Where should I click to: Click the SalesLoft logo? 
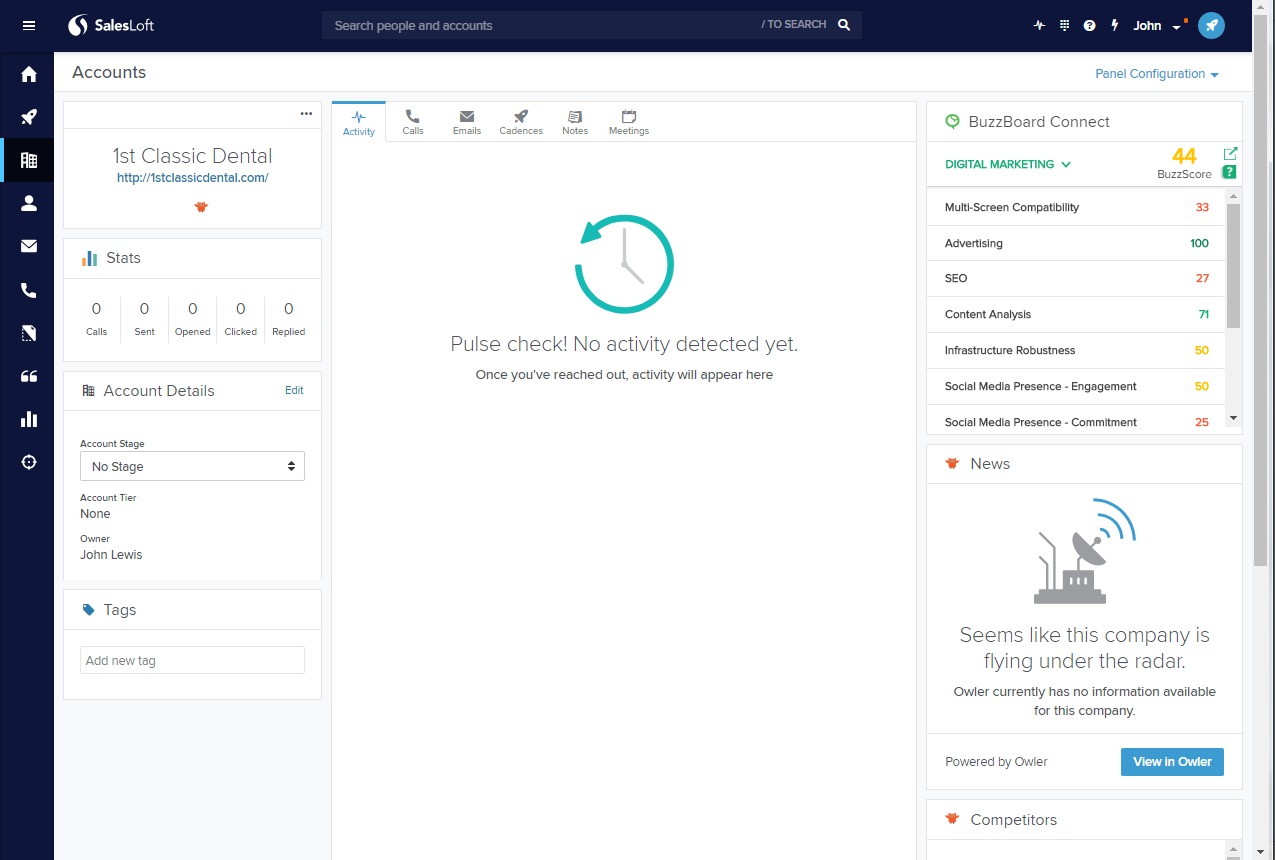tap(111, 26)
